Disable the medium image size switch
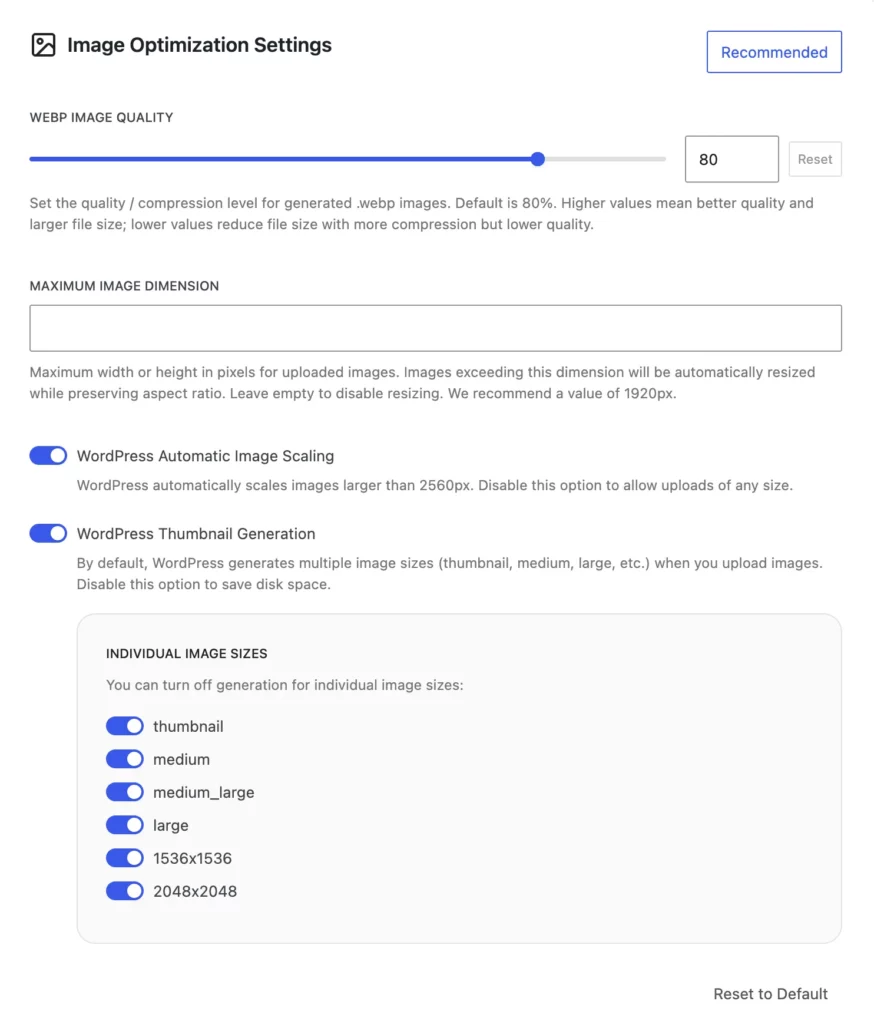The width and height of the screenshot is (874, 1024). coord(125,759)
